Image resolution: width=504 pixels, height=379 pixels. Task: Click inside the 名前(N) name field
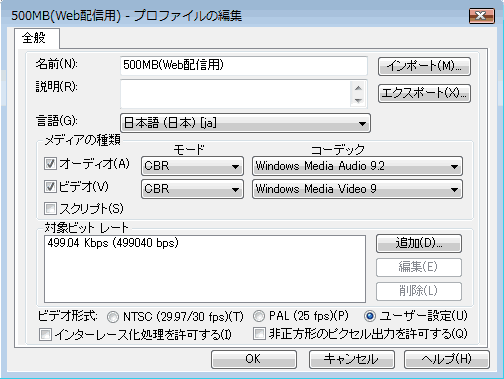[244, 65]
